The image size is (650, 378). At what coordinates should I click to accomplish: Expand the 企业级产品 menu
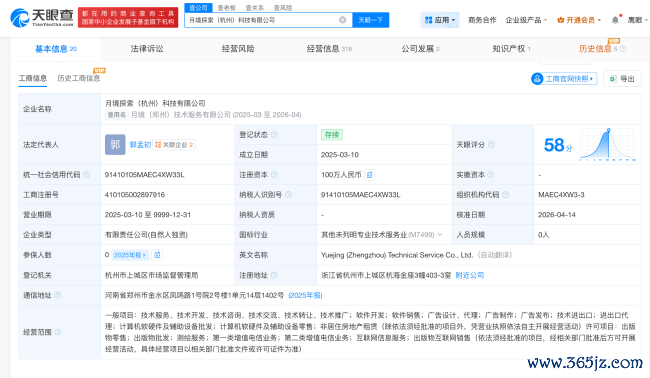pyautogui.click(x=526, y=20)
